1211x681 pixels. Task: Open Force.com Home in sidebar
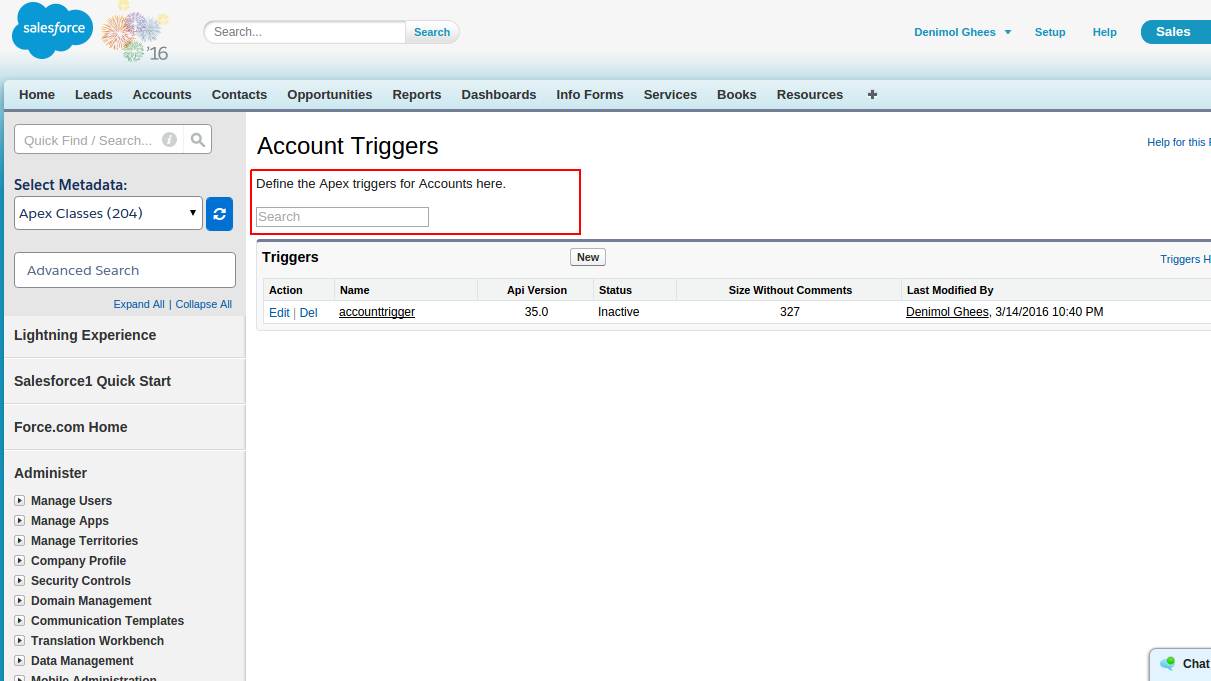(x=70, y=427)
